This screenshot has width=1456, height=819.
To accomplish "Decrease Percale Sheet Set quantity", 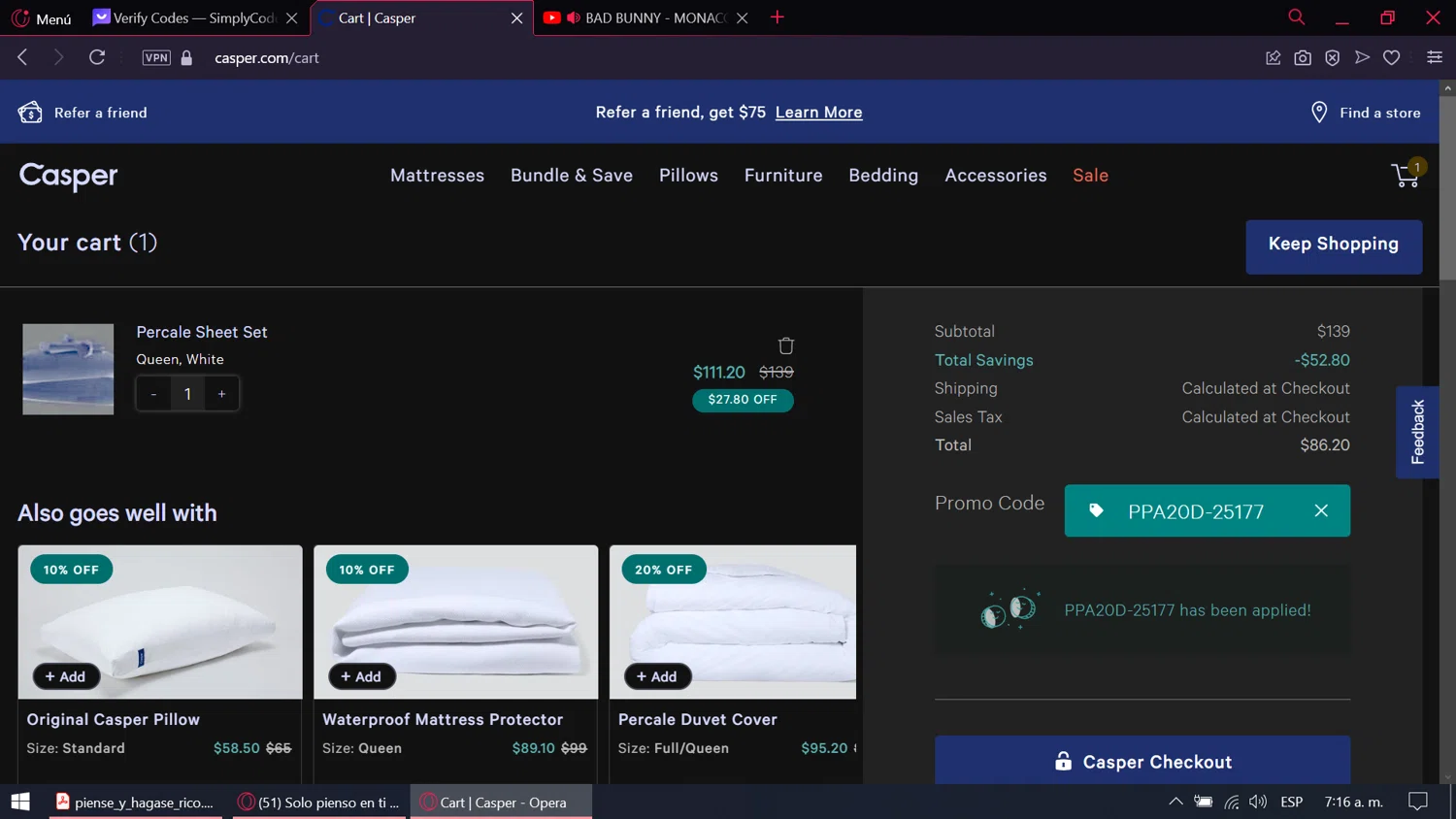I will (153, 394).
